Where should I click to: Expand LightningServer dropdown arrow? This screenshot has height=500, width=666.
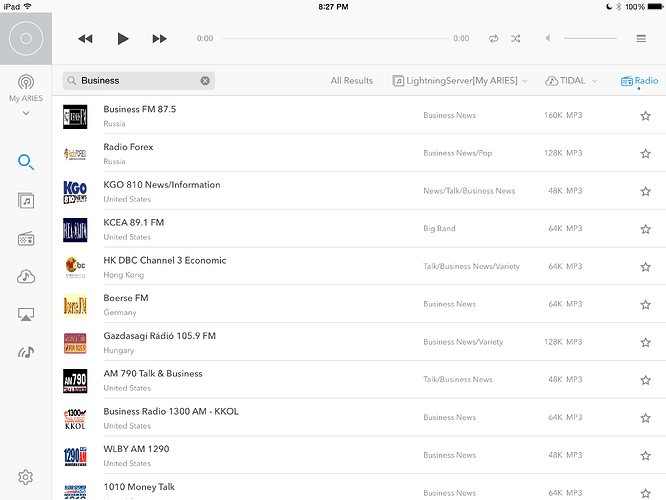[525, 81]
